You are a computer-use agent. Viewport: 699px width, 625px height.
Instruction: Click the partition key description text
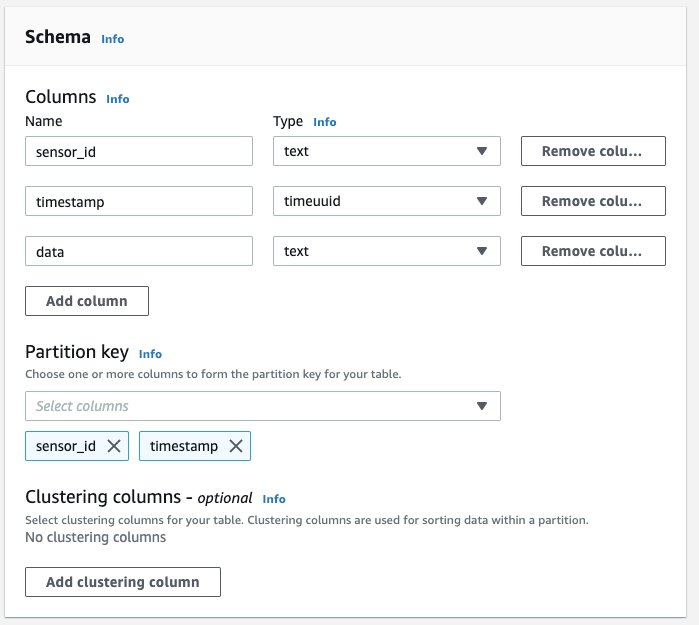click(213, 374)
